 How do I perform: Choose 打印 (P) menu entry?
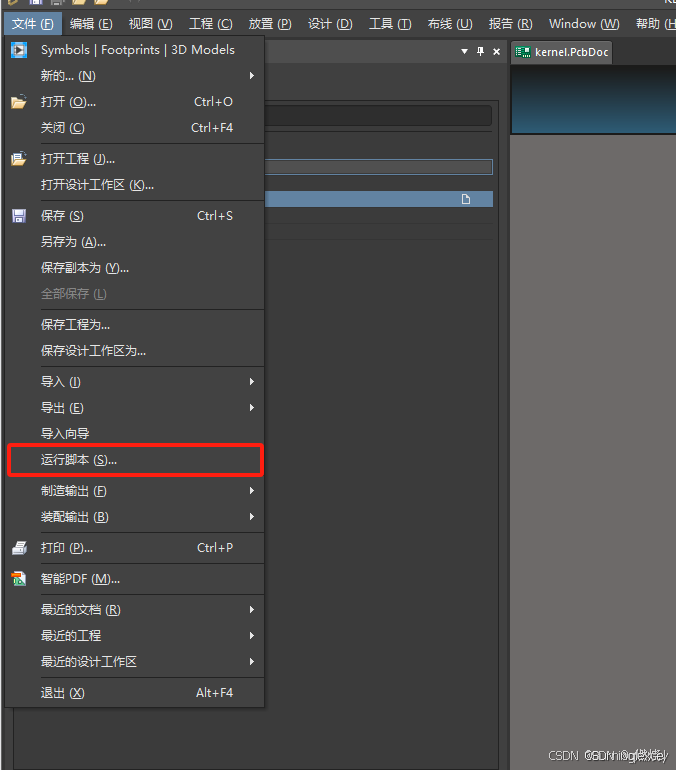(135, 548)
